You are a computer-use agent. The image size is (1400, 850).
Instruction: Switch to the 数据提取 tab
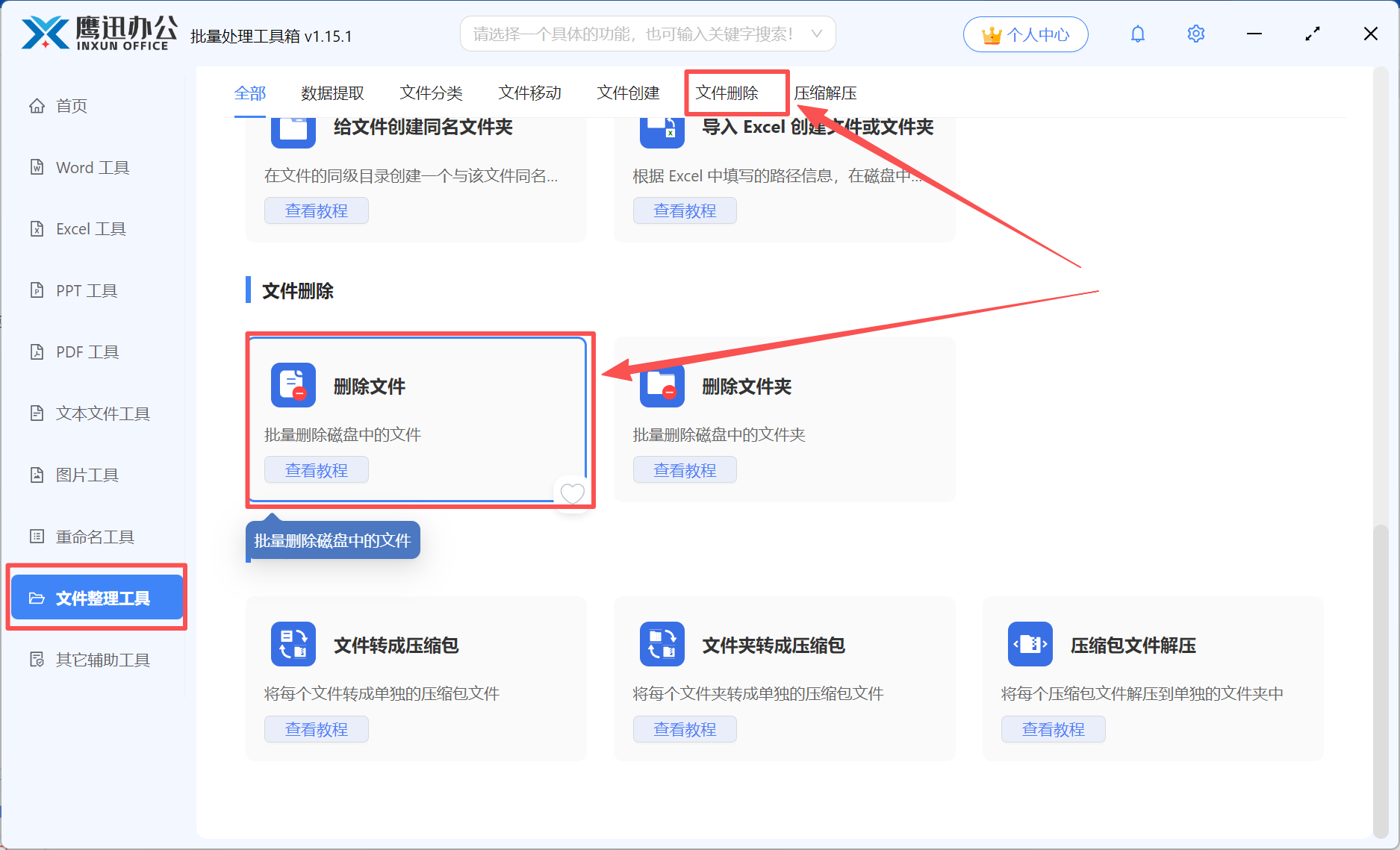coord(332,93)
